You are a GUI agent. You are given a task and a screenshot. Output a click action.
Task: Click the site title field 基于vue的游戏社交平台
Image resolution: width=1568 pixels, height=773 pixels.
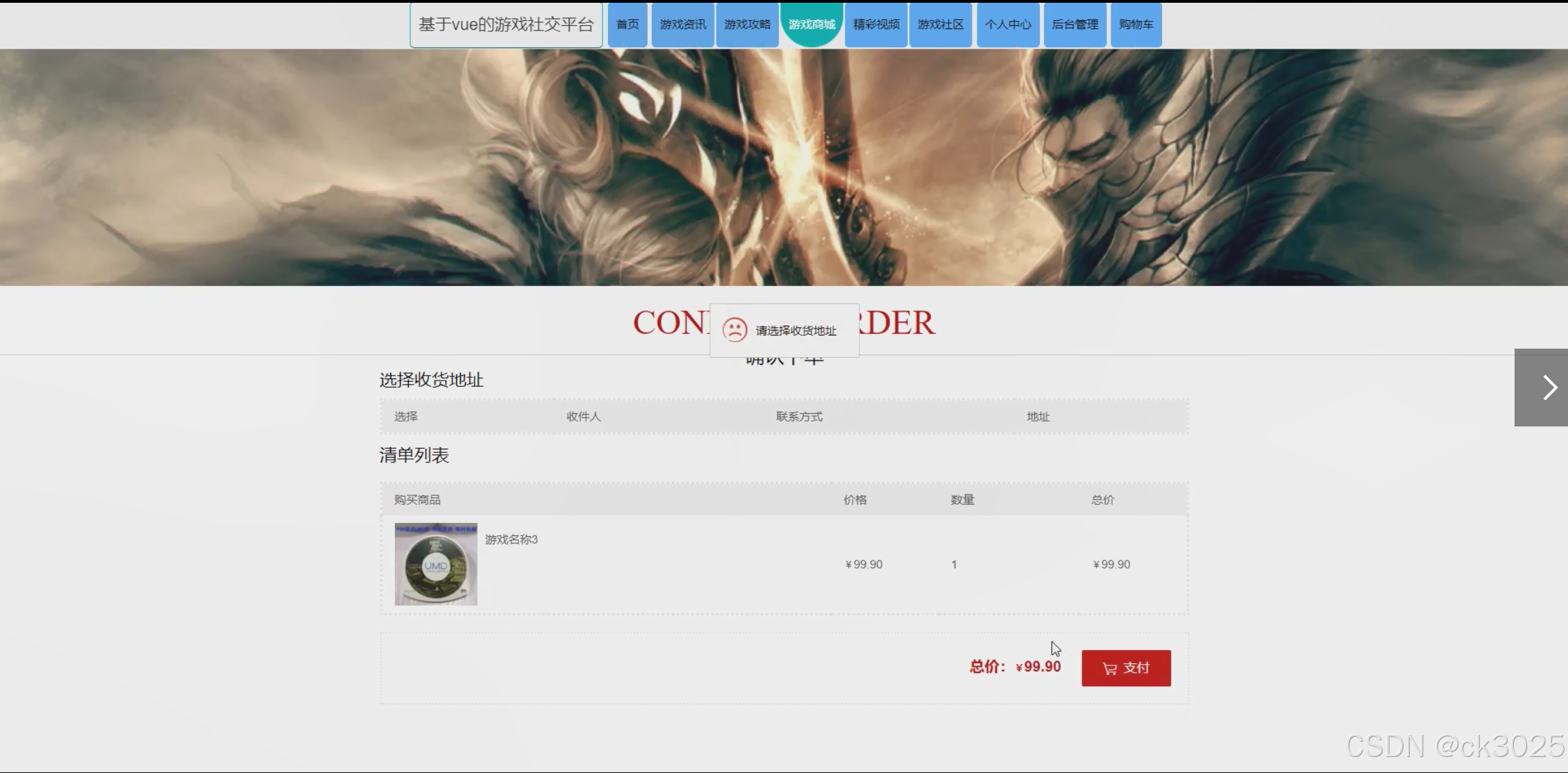point(505,24)
